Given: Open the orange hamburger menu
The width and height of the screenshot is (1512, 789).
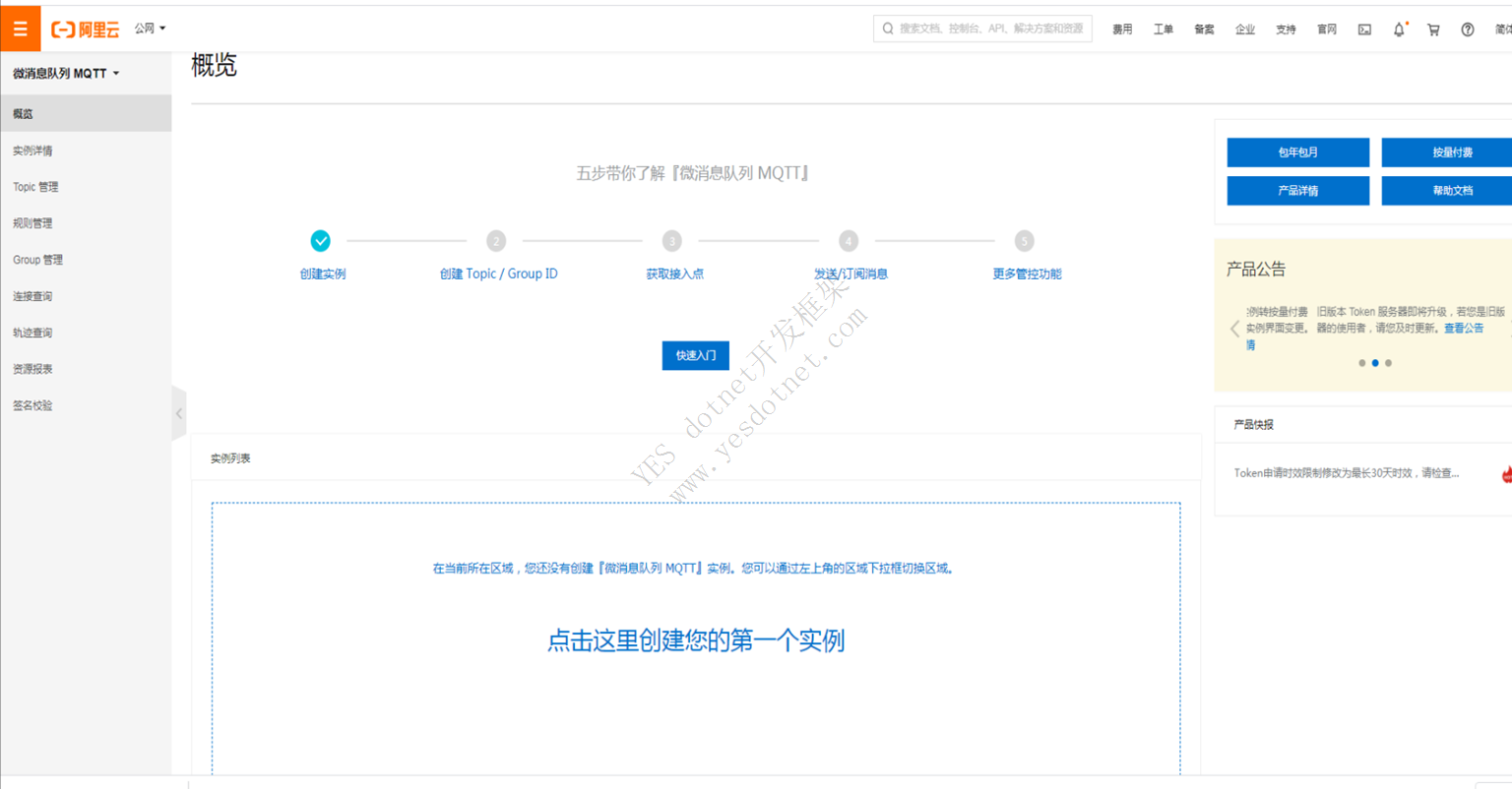Looking at the screenshot, I should (x=20, y=29).
